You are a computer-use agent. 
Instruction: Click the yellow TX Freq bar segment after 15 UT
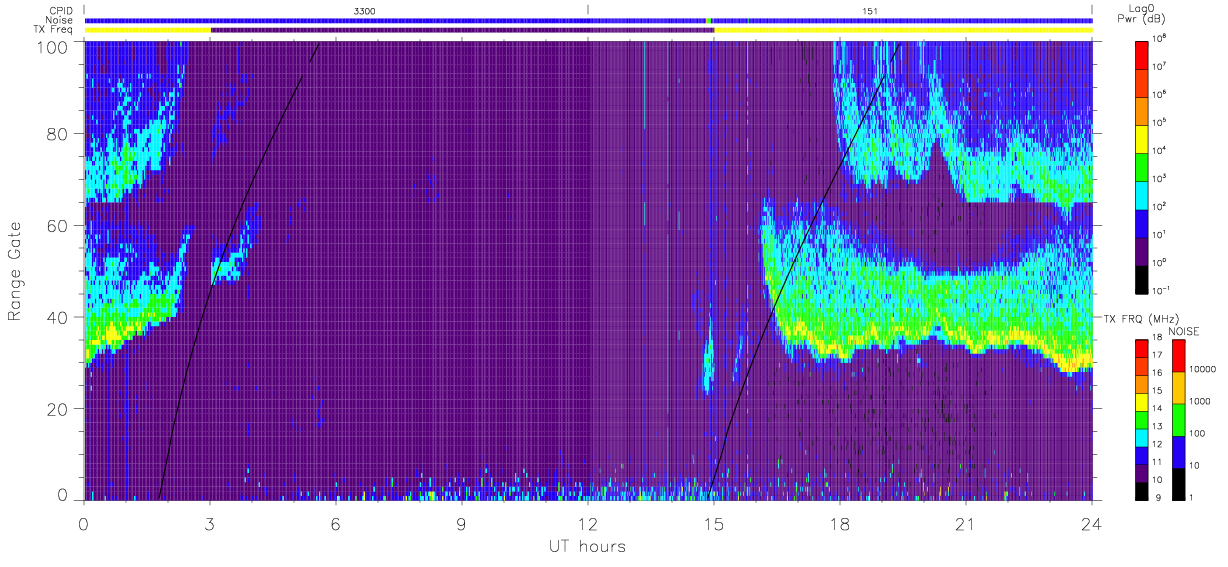coord(903,30)
